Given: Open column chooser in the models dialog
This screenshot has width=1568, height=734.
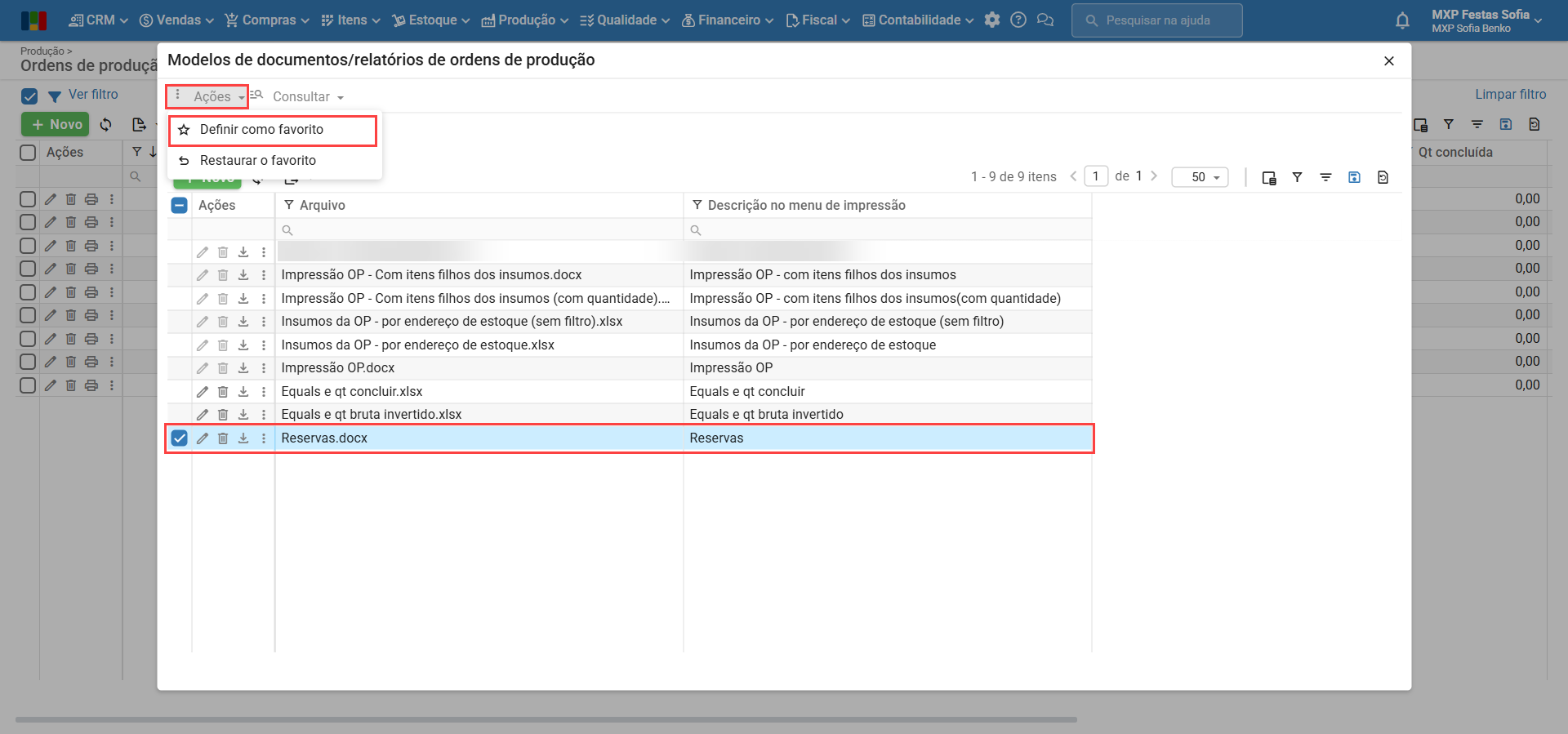Looking at the screenshot, I should (x=1269, y=177).
